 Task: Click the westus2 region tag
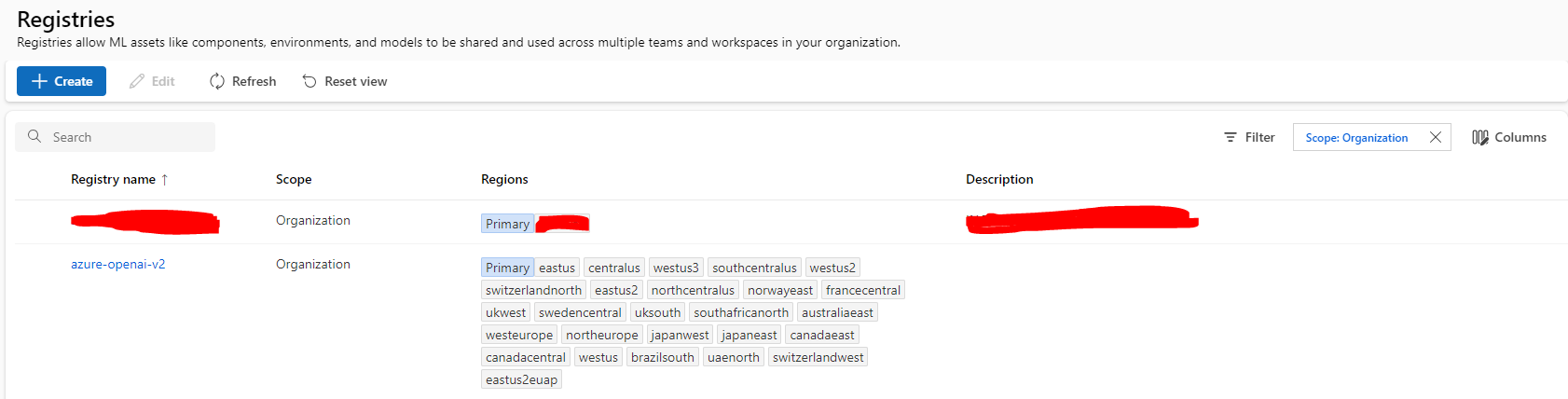832,268
